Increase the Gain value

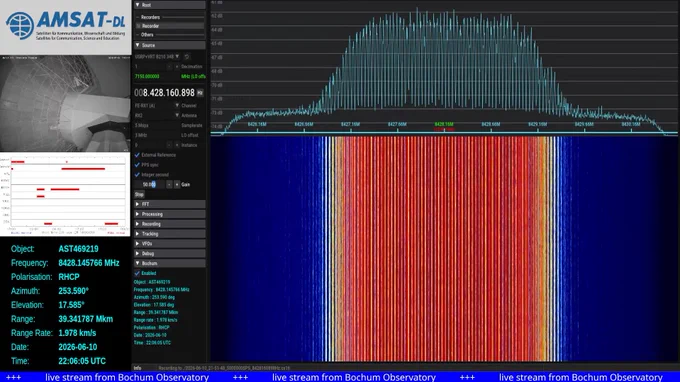tap(177, 184)
